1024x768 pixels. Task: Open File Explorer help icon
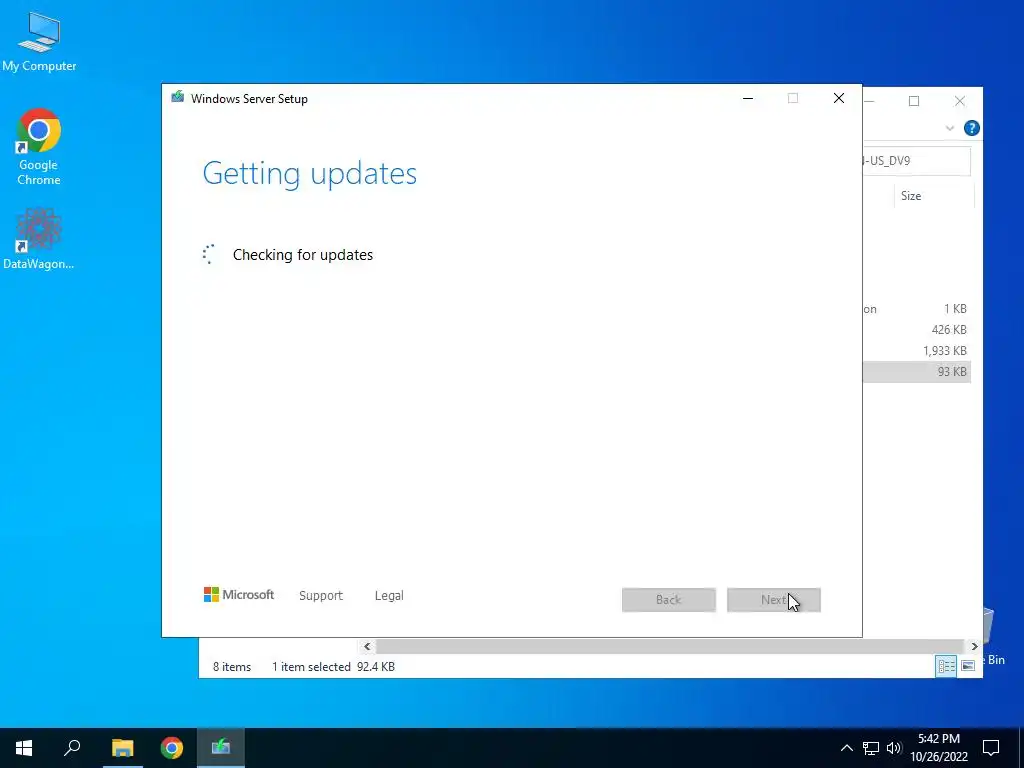[971, 128]
